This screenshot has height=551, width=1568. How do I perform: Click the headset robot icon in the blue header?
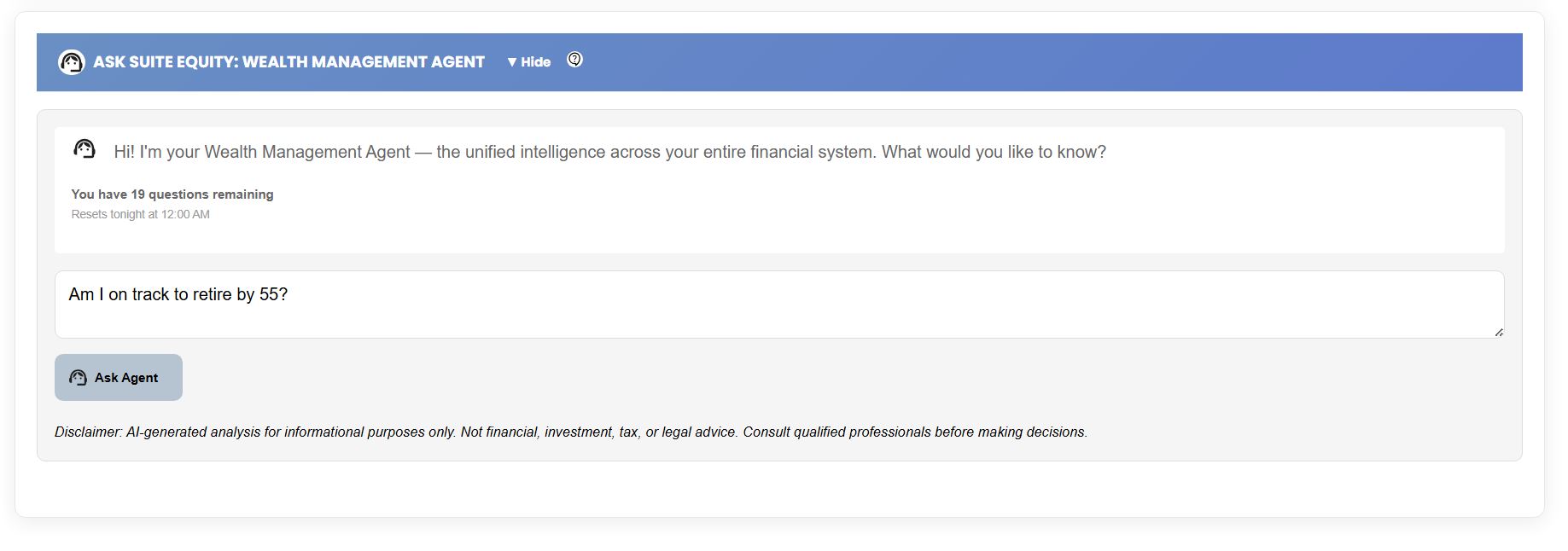tap(73, 61)
